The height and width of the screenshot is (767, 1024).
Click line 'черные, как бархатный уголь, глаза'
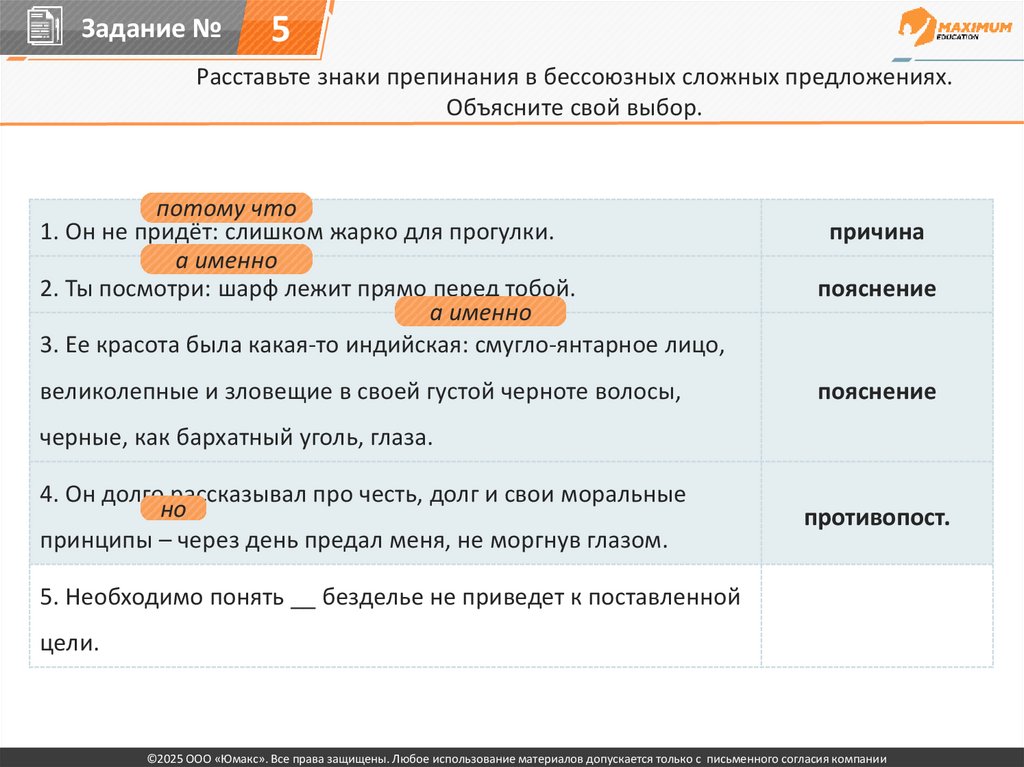(x=236, y=437)
